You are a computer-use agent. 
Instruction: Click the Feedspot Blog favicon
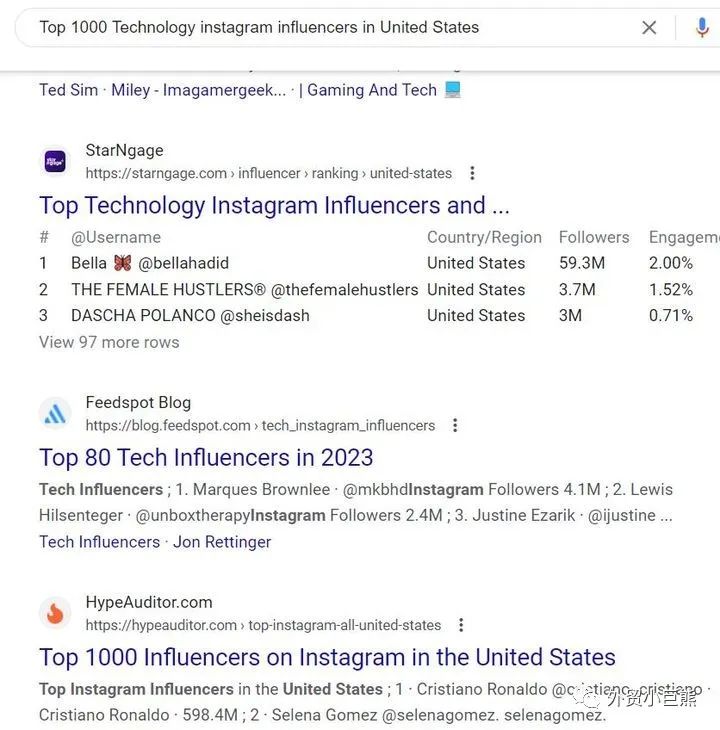[55, 413]
